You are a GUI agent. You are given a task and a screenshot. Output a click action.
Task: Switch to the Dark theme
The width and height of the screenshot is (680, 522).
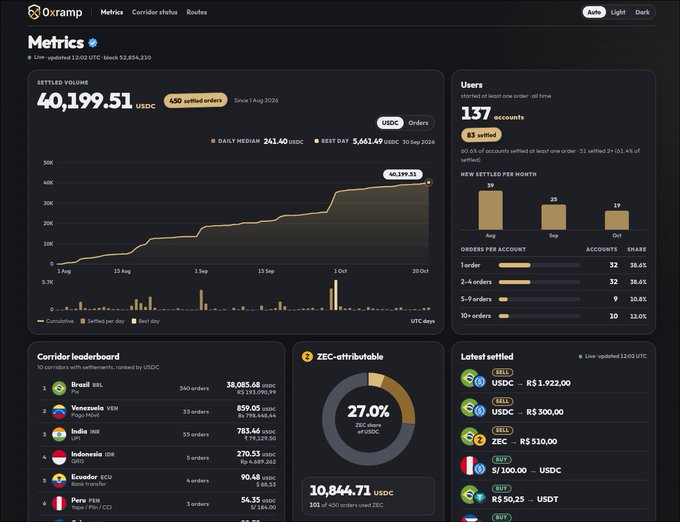click(x=642, y=12)
